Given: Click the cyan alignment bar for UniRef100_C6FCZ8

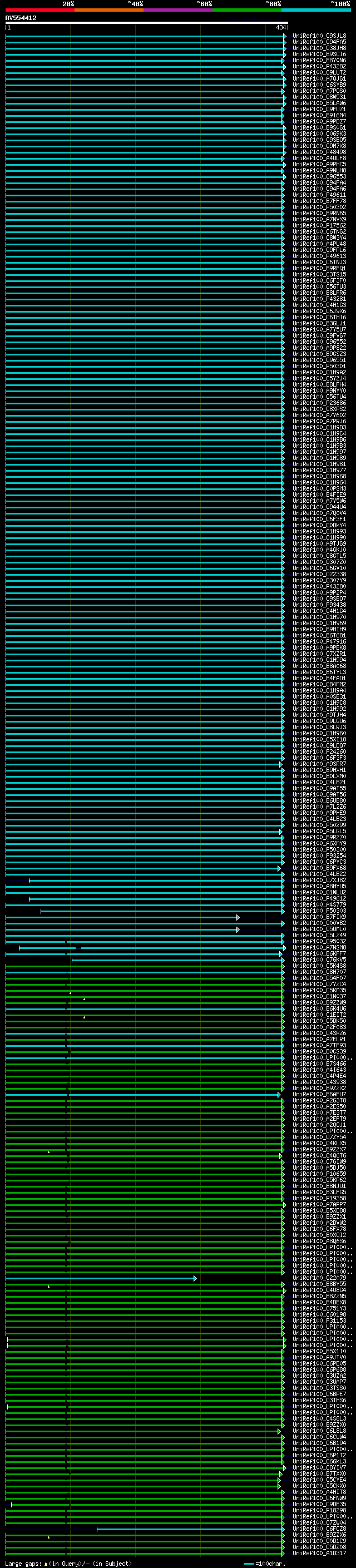Looking at the screenshot, I should (190, 1529).
